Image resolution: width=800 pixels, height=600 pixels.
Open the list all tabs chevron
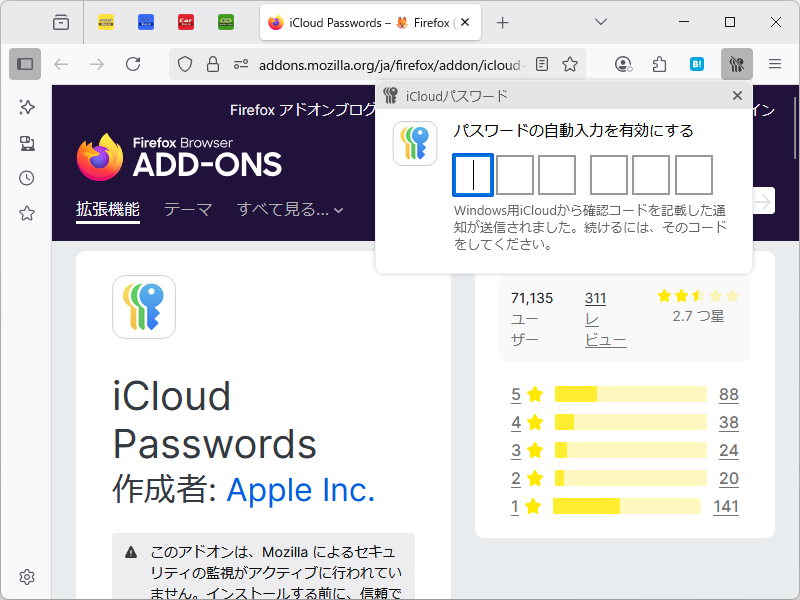pos(600,22)
